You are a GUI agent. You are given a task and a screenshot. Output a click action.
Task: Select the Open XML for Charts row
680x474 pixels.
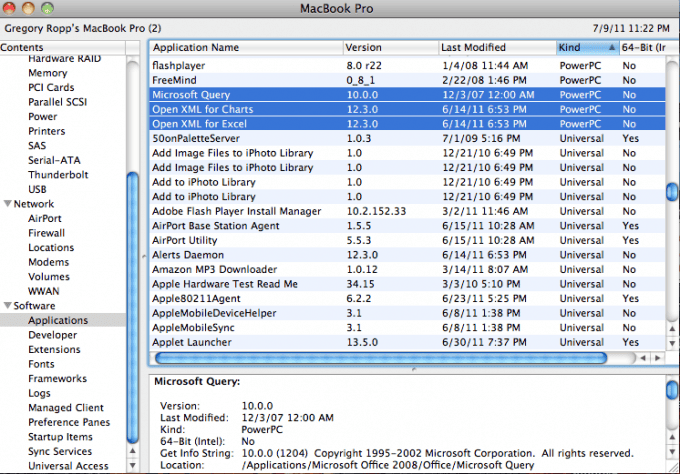coord(407,109)
